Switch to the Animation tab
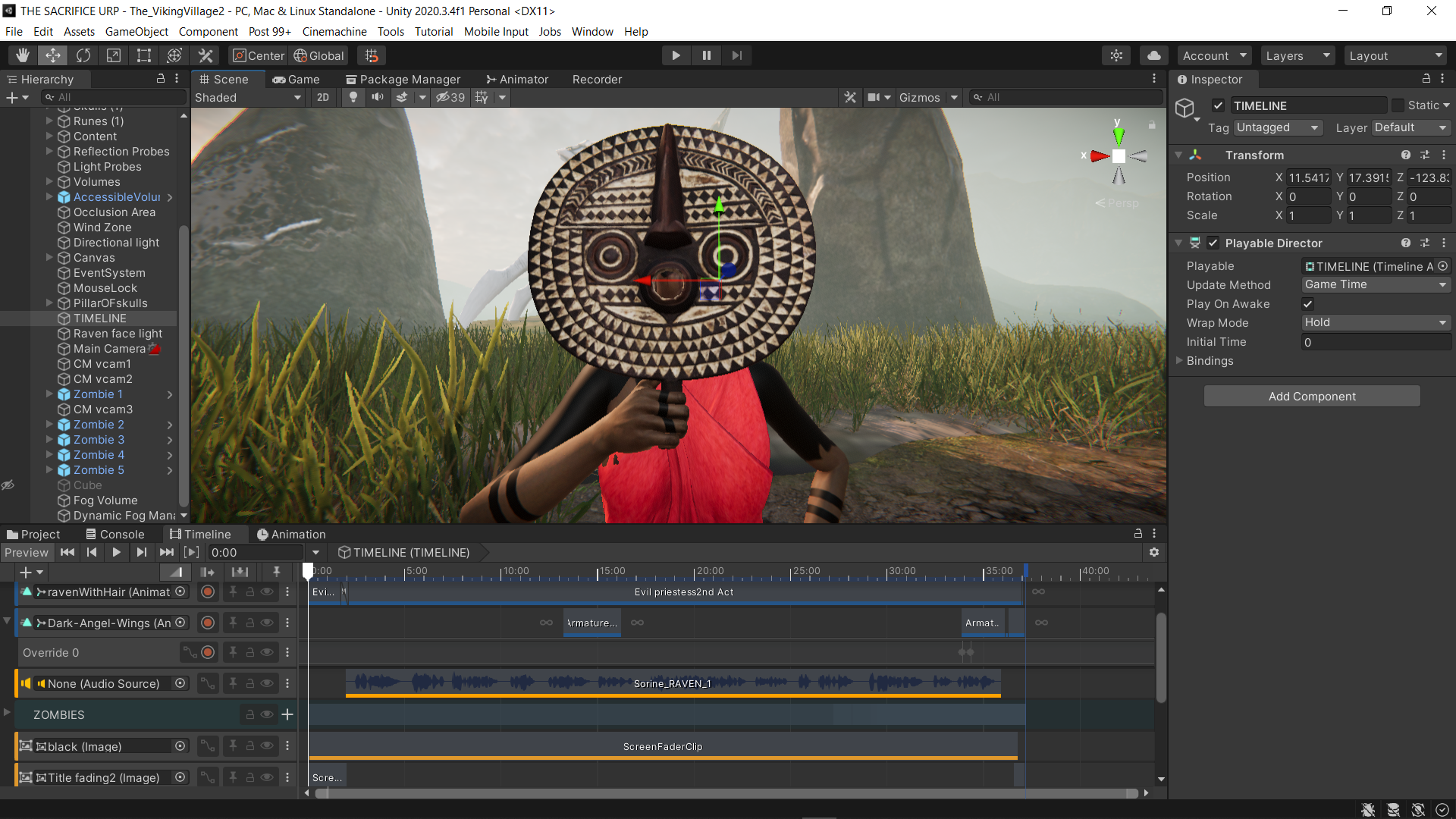Screen dimensions: 1456x819 tap(291, 534)
